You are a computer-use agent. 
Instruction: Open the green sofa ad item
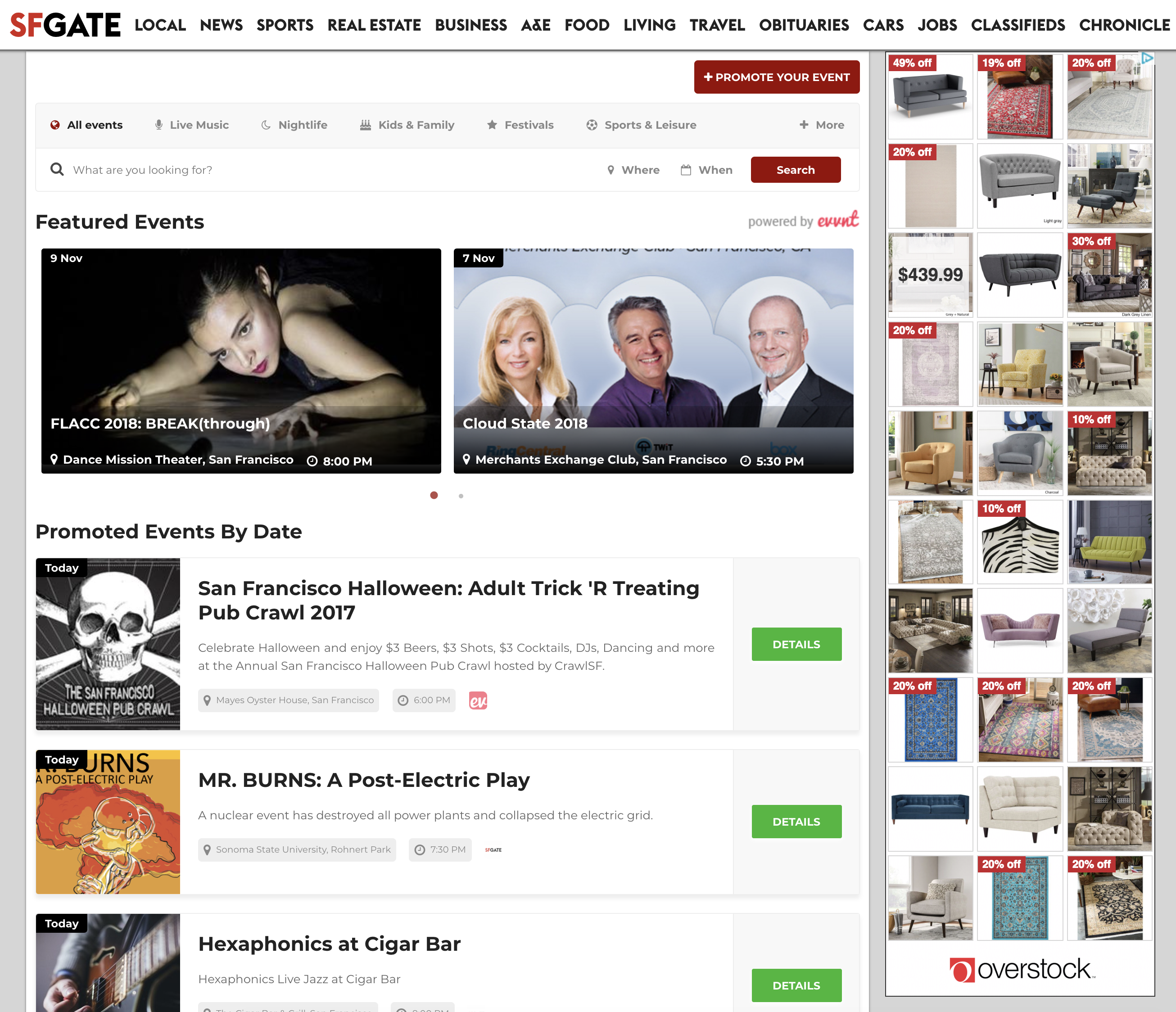pos(1110,542)
